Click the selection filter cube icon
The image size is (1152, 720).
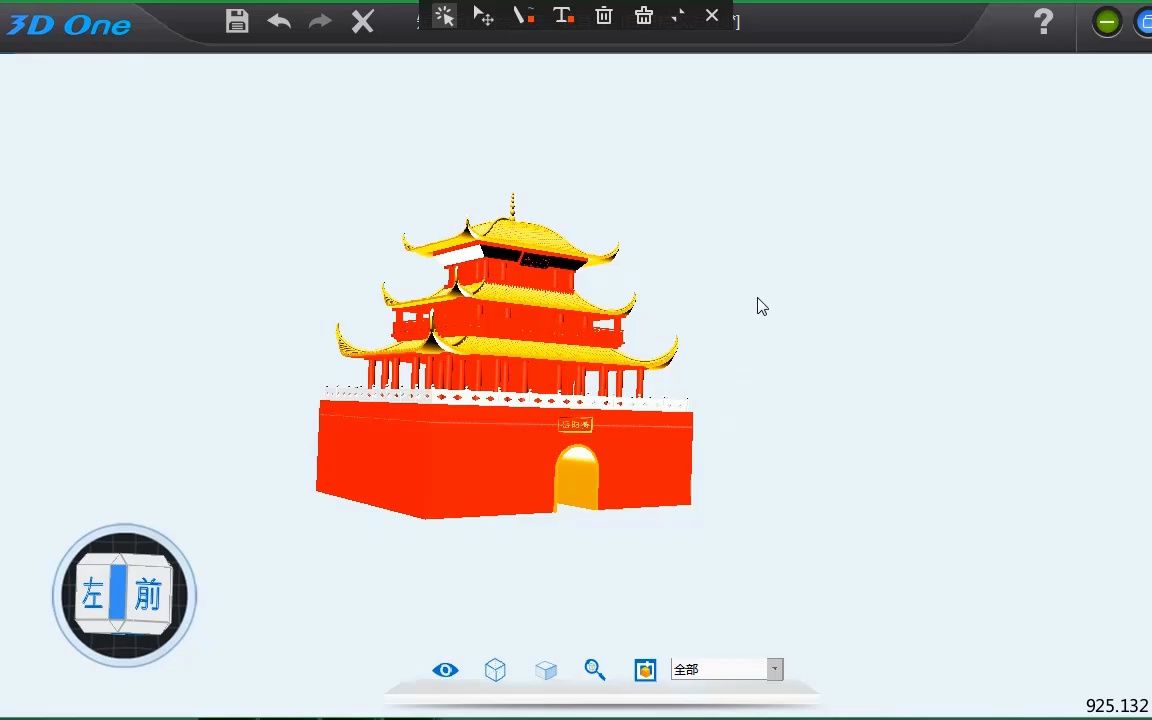[x=645, y=669]
